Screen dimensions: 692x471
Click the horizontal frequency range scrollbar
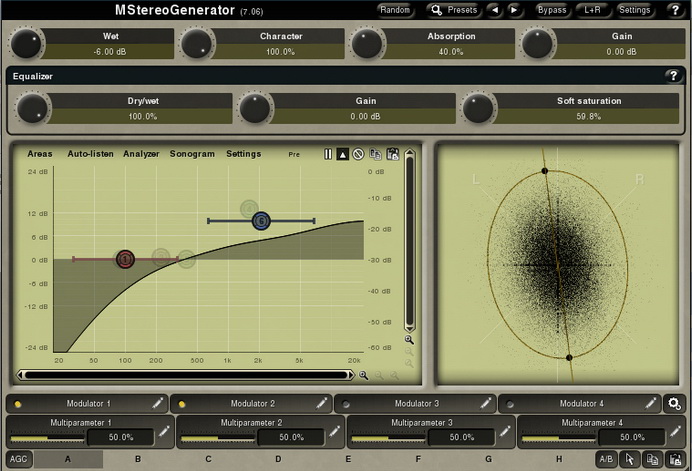185,375
